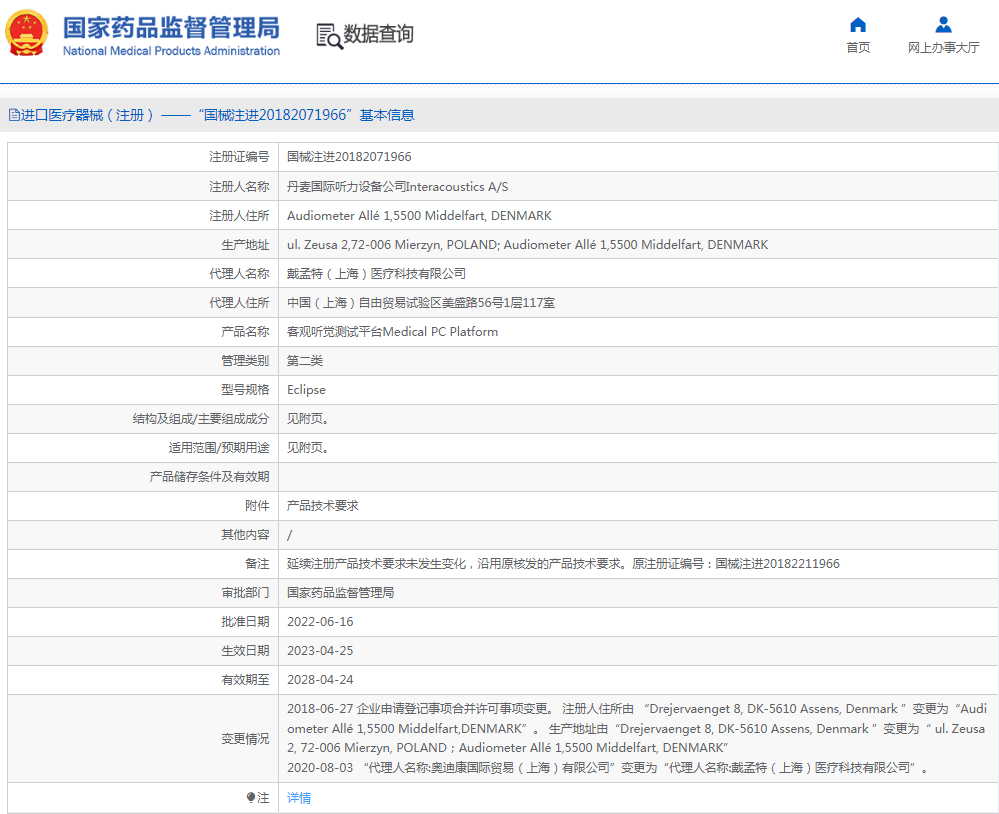Open the 首页 text link
Image resolution: width=999 pixels, height=814 pixels.
pos(857,48)
